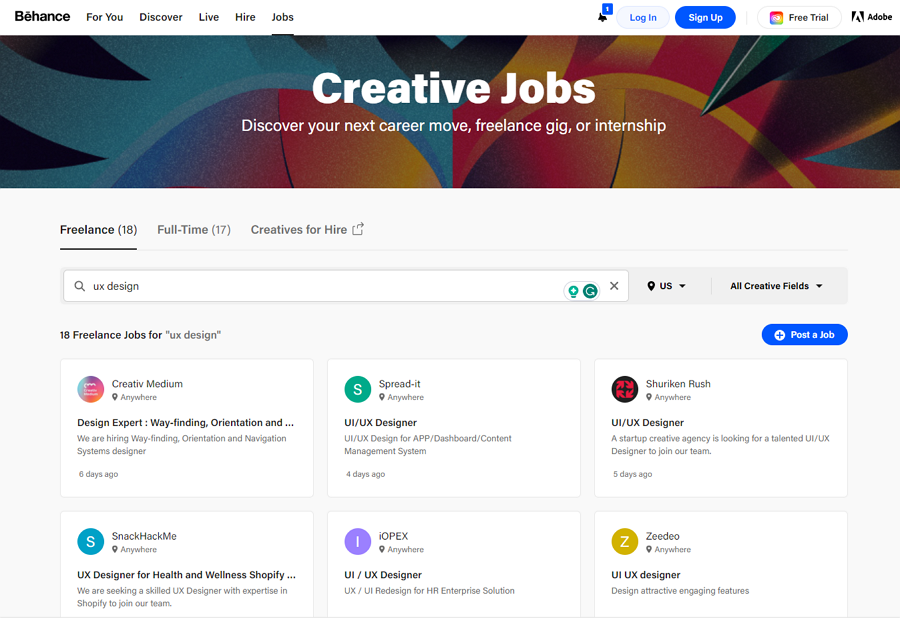Click the Sign Up button
The image size is (900, 619).
click(705, 17)
